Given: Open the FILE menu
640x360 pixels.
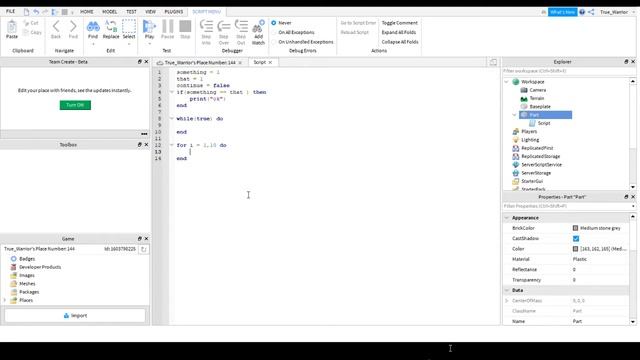Looking at the screenshot, I should click(x=11, y=11).
